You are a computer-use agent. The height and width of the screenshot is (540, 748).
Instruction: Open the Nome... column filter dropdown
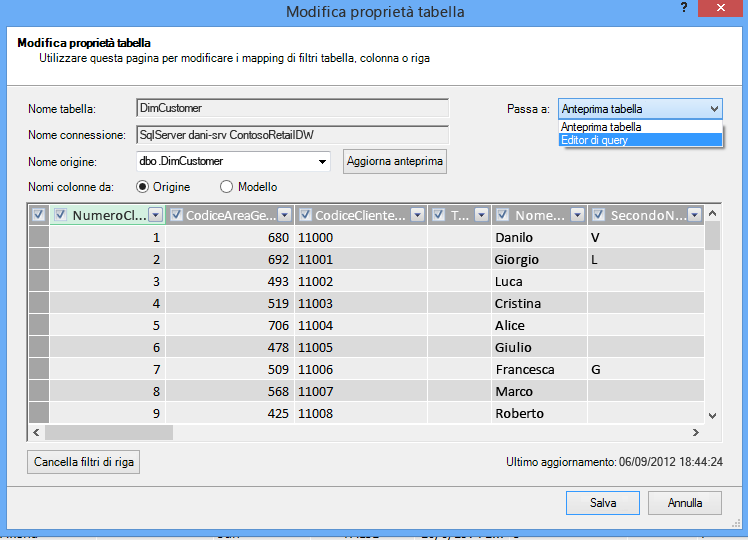coord(578,215)
